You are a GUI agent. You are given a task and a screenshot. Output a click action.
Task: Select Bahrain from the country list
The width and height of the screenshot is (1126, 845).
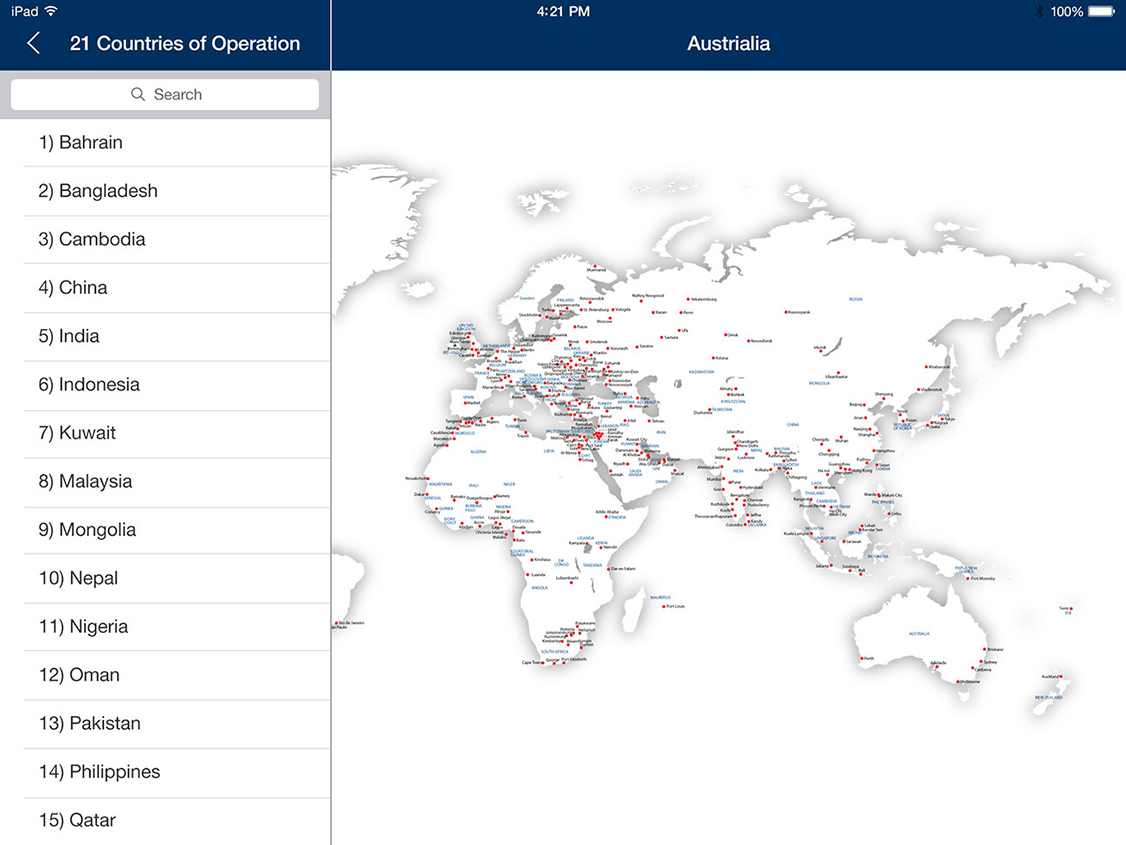[x=165, y=143]
